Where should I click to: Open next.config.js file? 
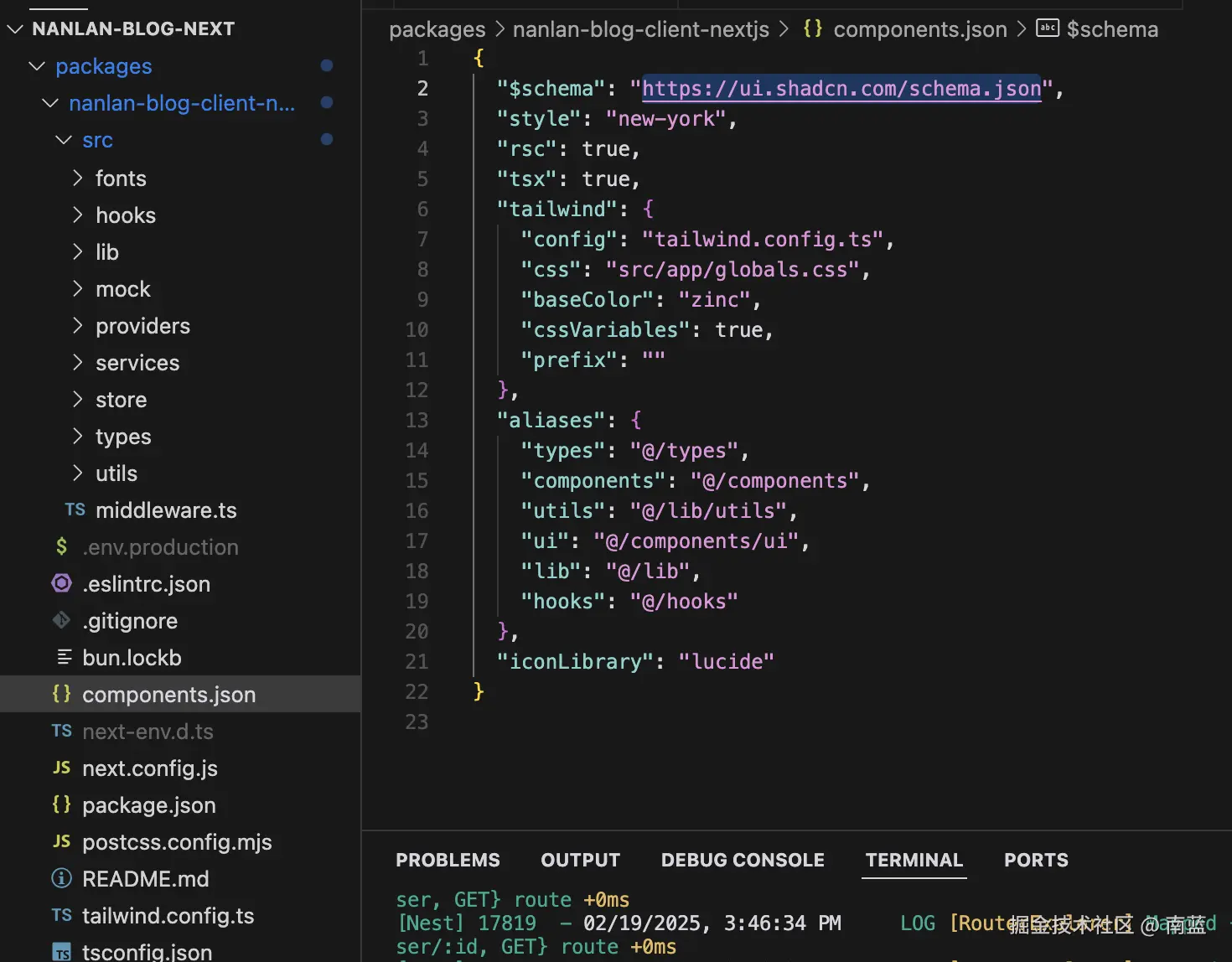150,768
